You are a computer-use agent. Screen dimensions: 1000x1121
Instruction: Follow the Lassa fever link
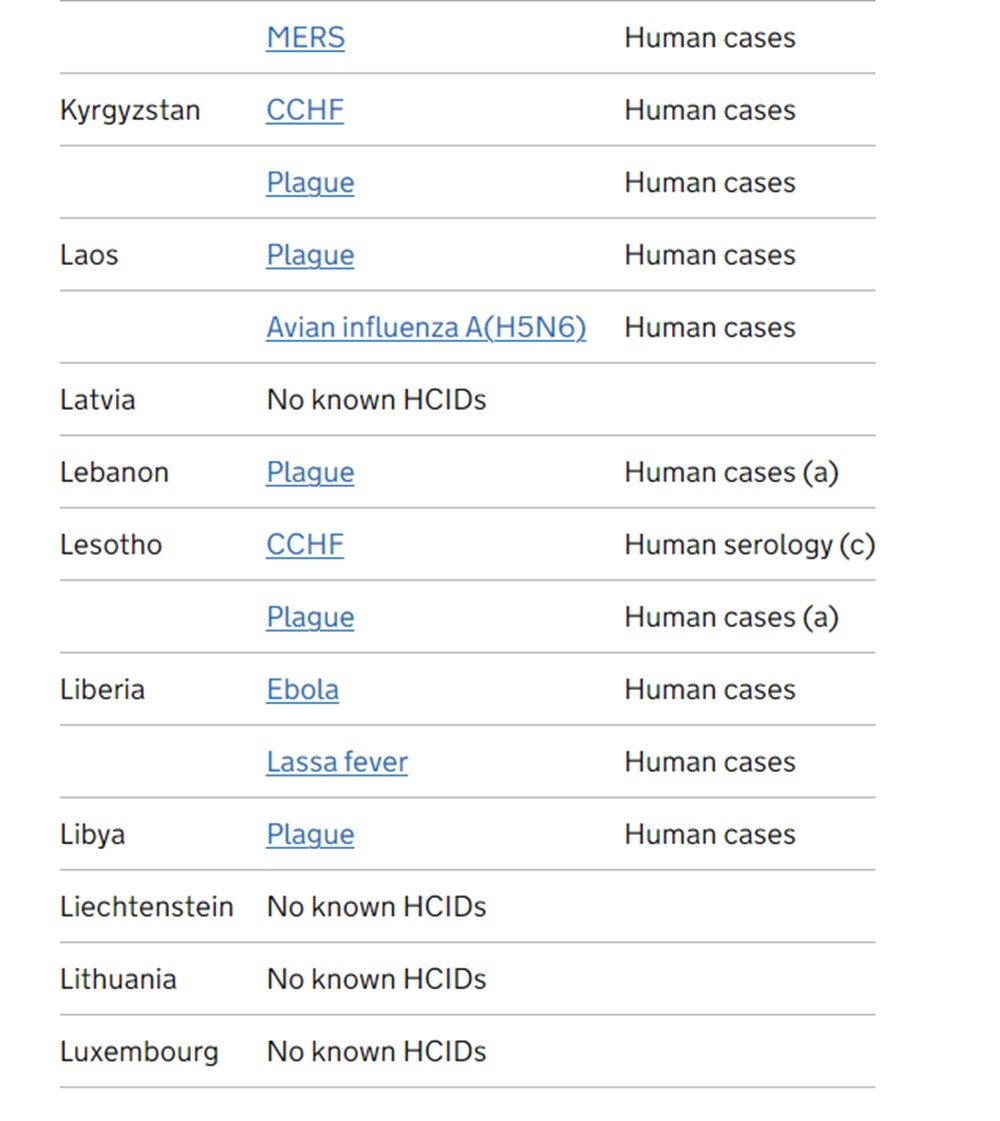(x=337, y=762)
